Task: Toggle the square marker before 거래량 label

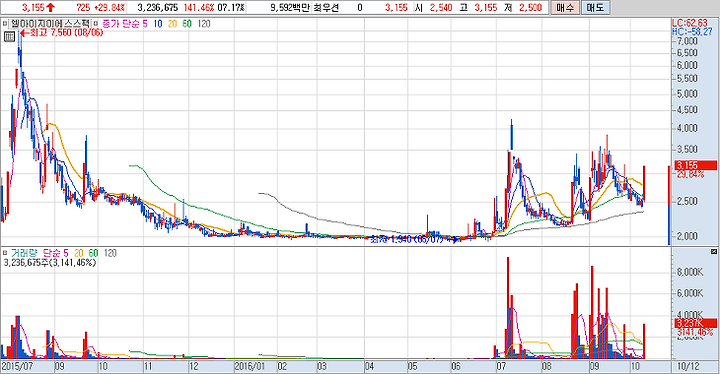Action: click(x=5, y=253)
